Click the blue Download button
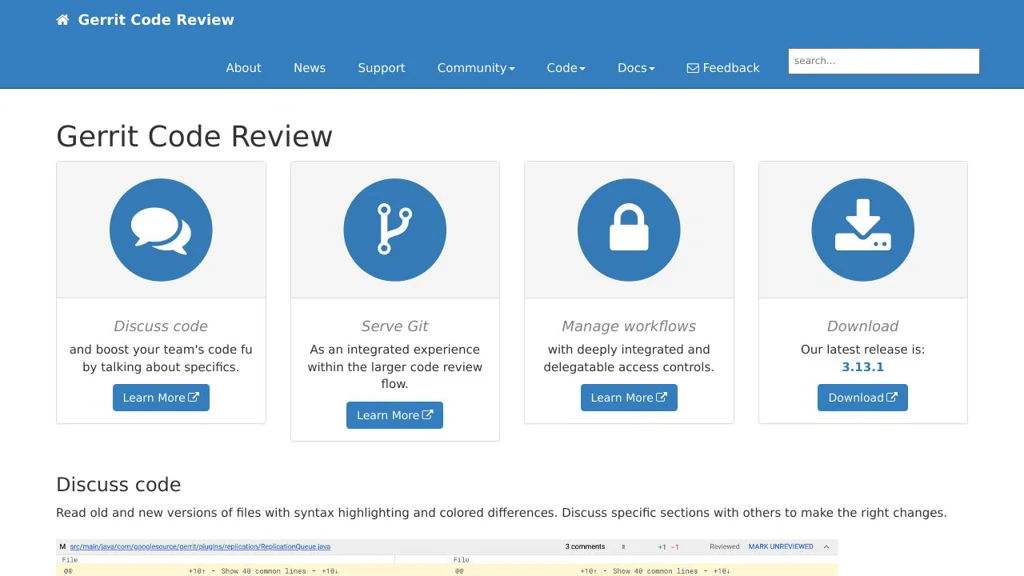This screenshot has width=1024, height=576. pos(863,398)
